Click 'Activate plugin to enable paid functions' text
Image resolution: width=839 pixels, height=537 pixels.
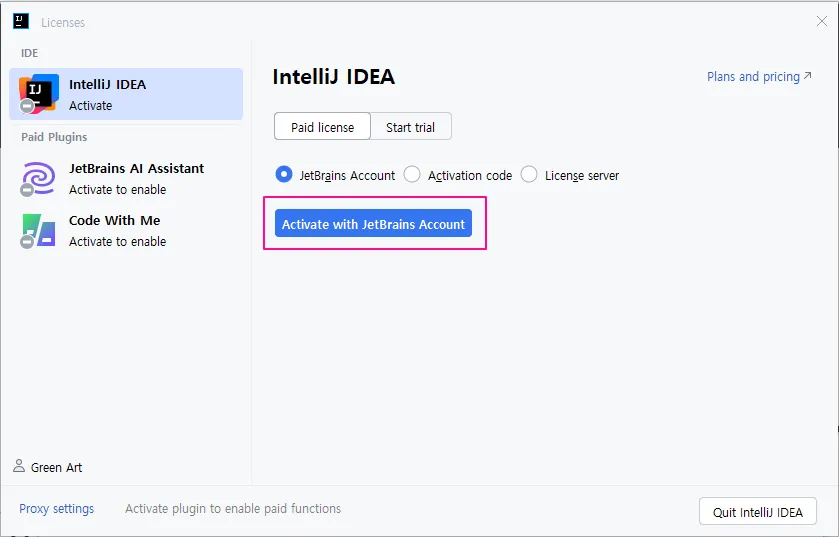(233, 508)
